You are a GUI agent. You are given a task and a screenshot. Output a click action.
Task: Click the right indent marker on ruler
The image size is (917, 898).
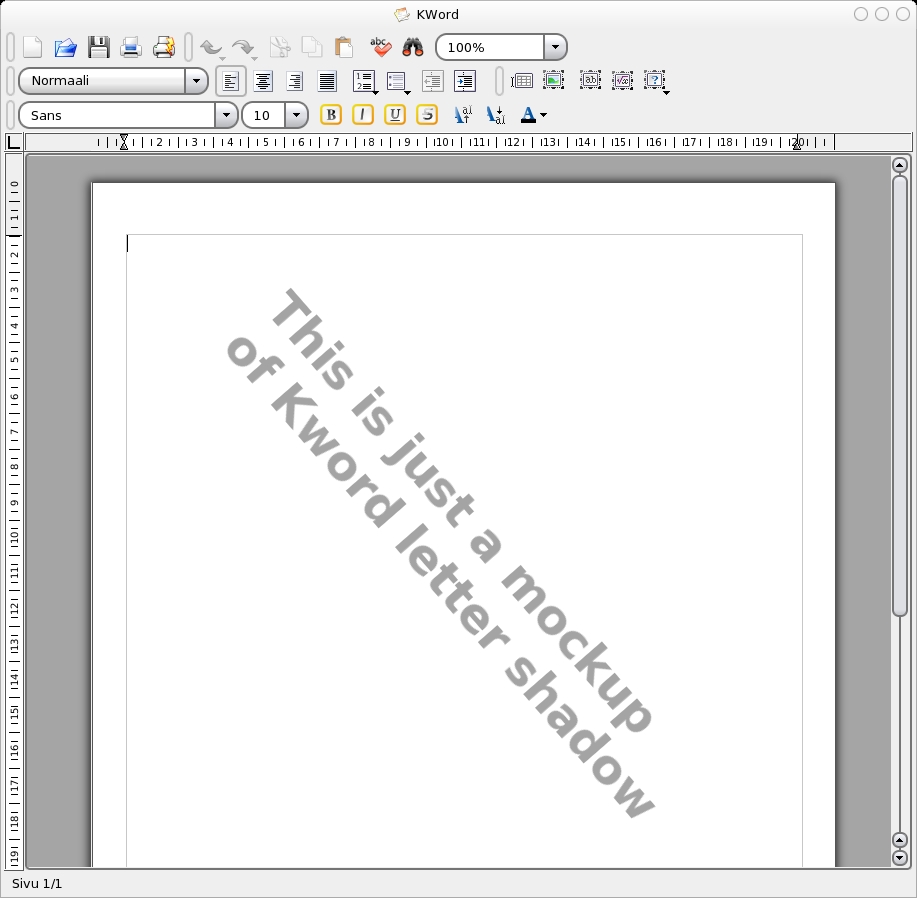(797, 144)
